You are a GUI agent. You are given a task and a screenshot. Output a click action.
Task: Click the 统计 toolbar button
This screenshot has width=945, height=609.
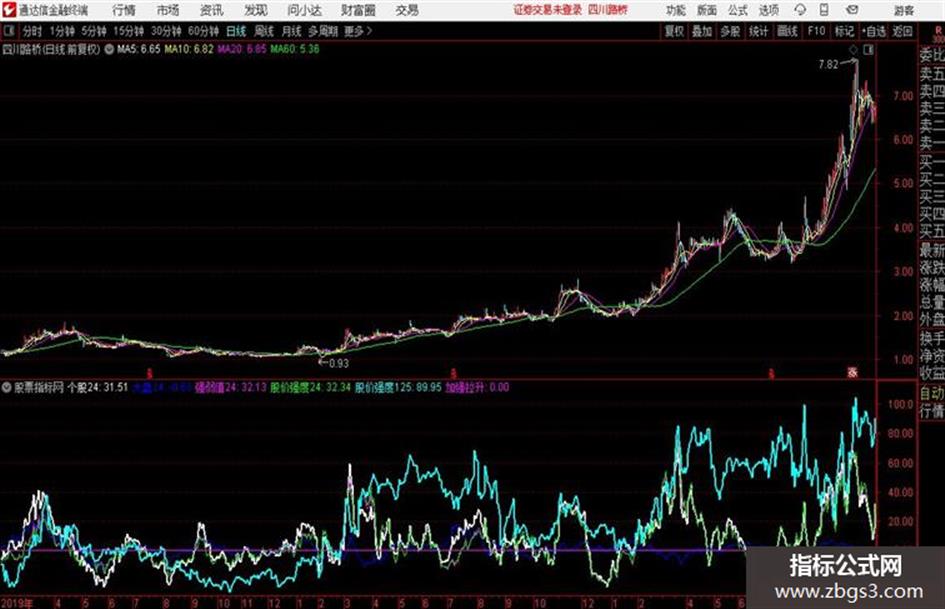(x=759, y=31)
